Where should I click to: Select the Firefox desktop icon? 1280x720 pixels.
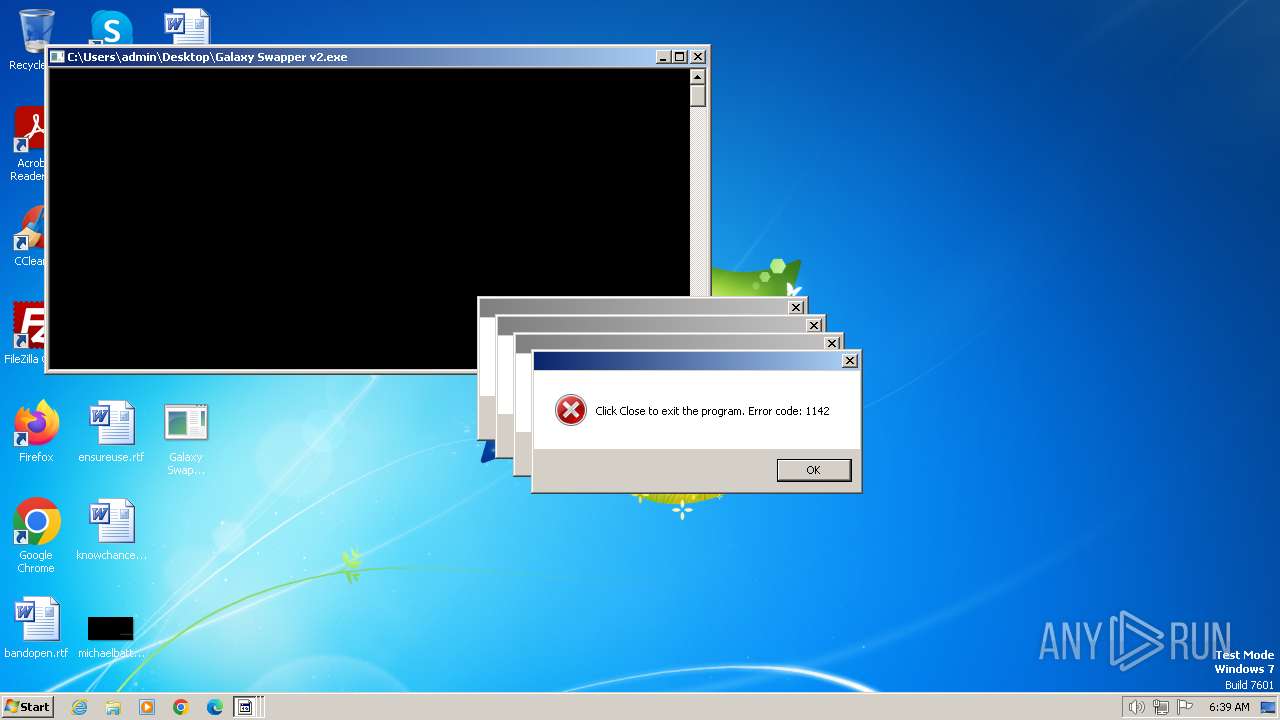click(36, 432)
